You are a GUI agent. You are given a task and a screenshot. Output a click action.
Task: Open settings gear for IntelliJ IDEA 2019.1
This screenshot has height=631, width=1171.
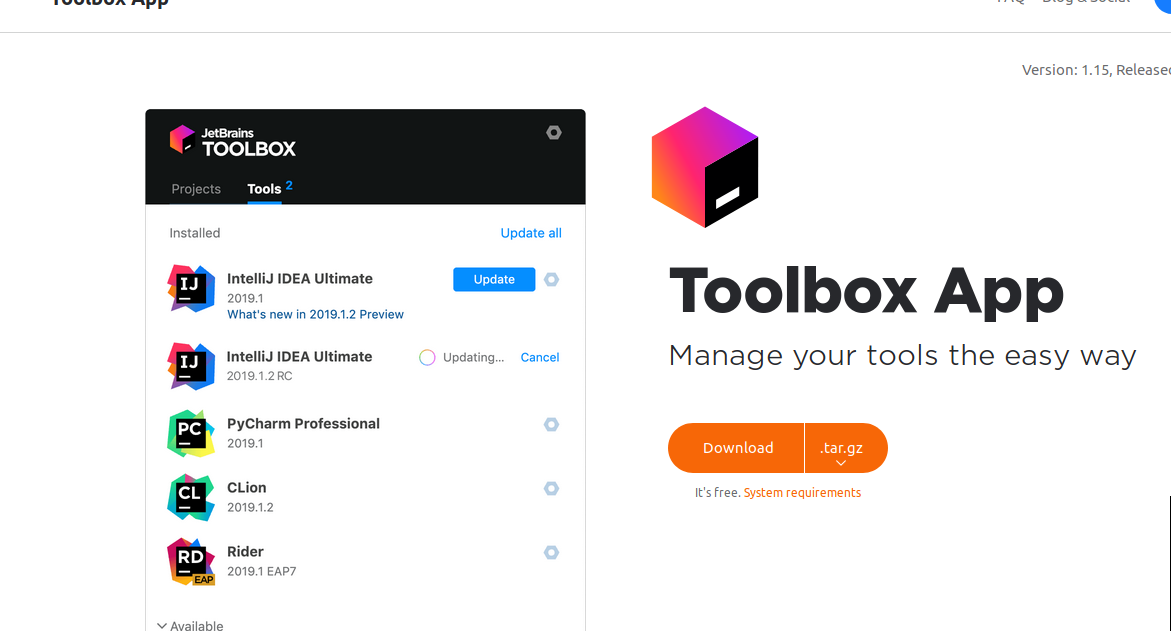tap(551, 279)
